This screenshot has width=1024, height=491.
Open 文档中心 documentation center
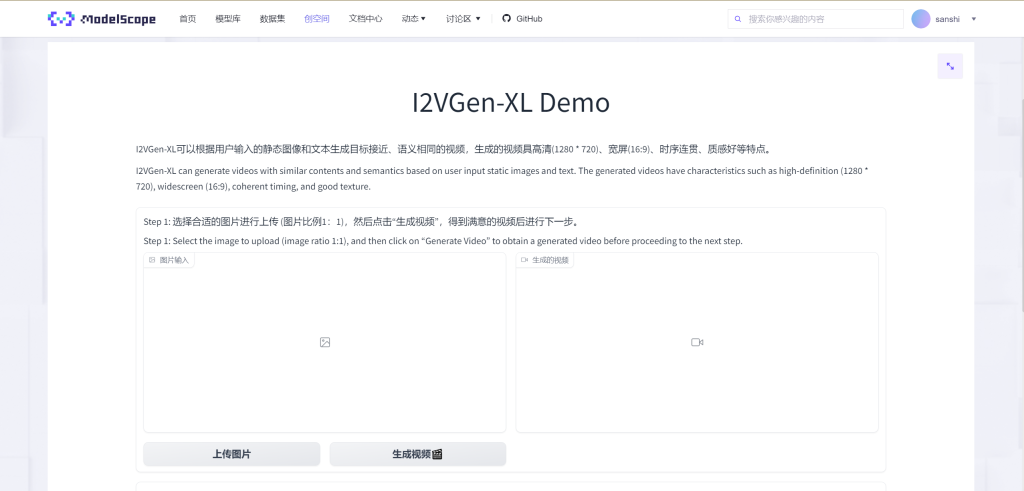tap(366, 19)
